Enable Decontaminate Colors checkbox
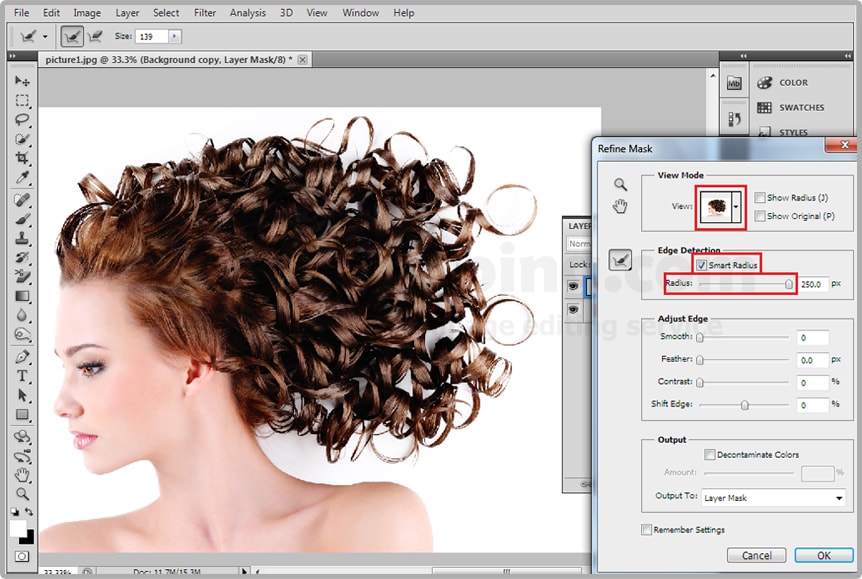862x579 pixels. (x=710, y=455)
